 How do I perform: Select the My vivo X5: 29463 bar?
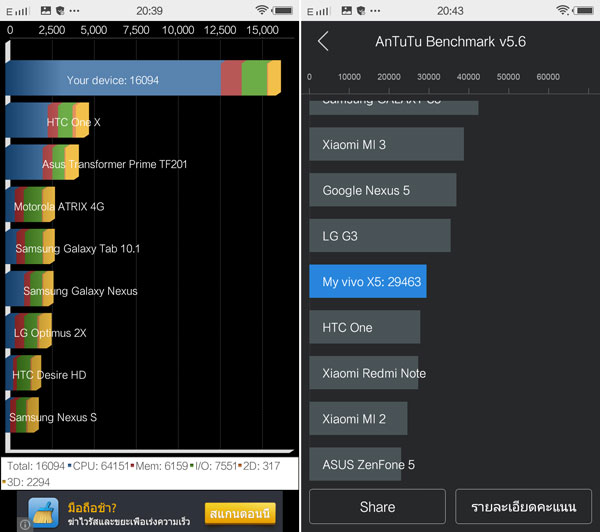click(x=368, y=281)
